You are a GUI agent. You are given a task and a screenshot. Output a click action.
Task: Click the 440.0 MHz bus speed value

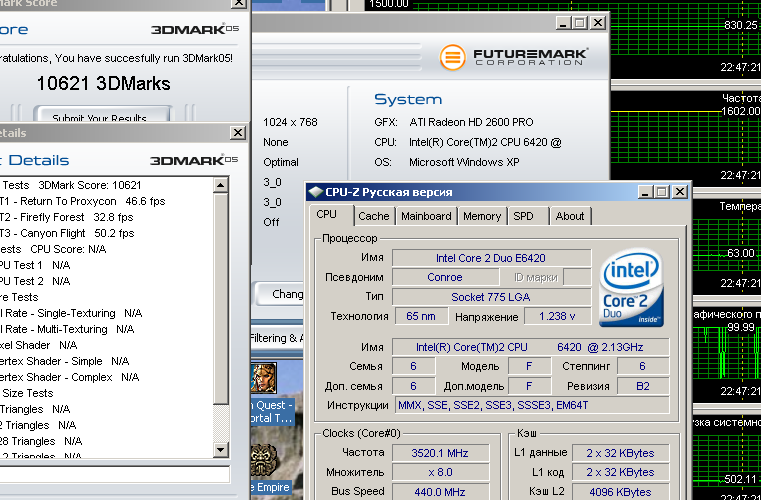point(440,491)
